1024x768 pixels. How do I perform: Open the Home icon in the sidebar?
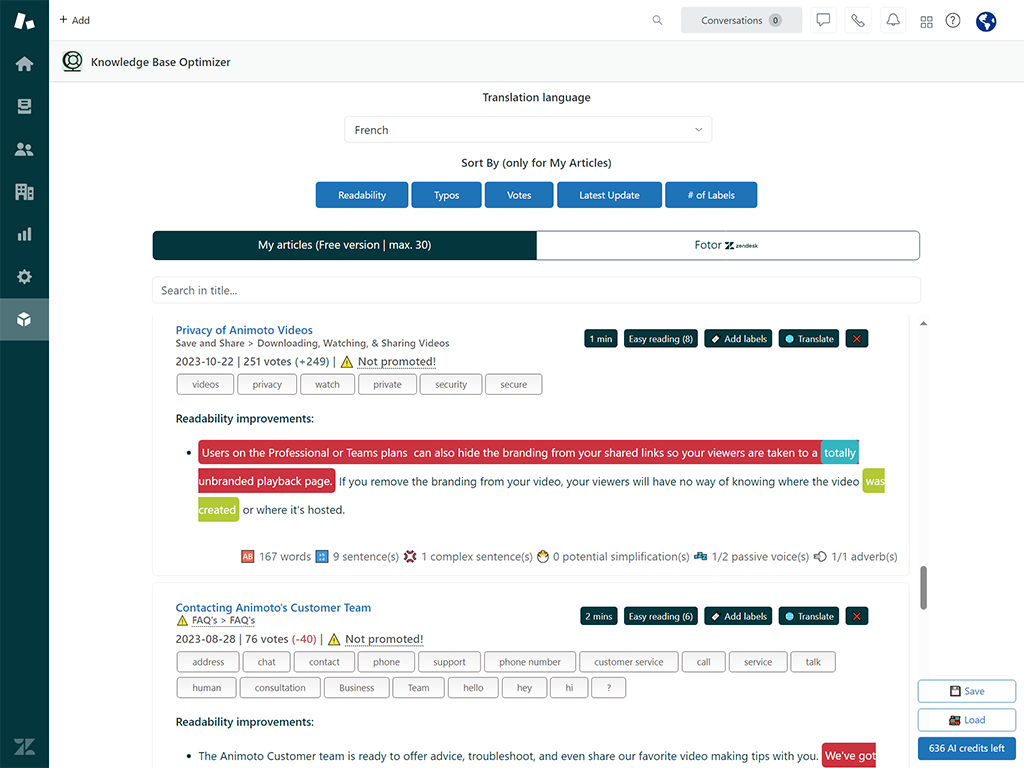[24, 64]
